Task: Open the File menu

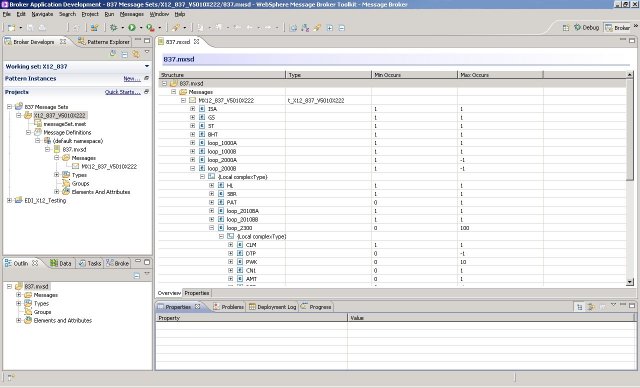Action: [x=7, y=14]
